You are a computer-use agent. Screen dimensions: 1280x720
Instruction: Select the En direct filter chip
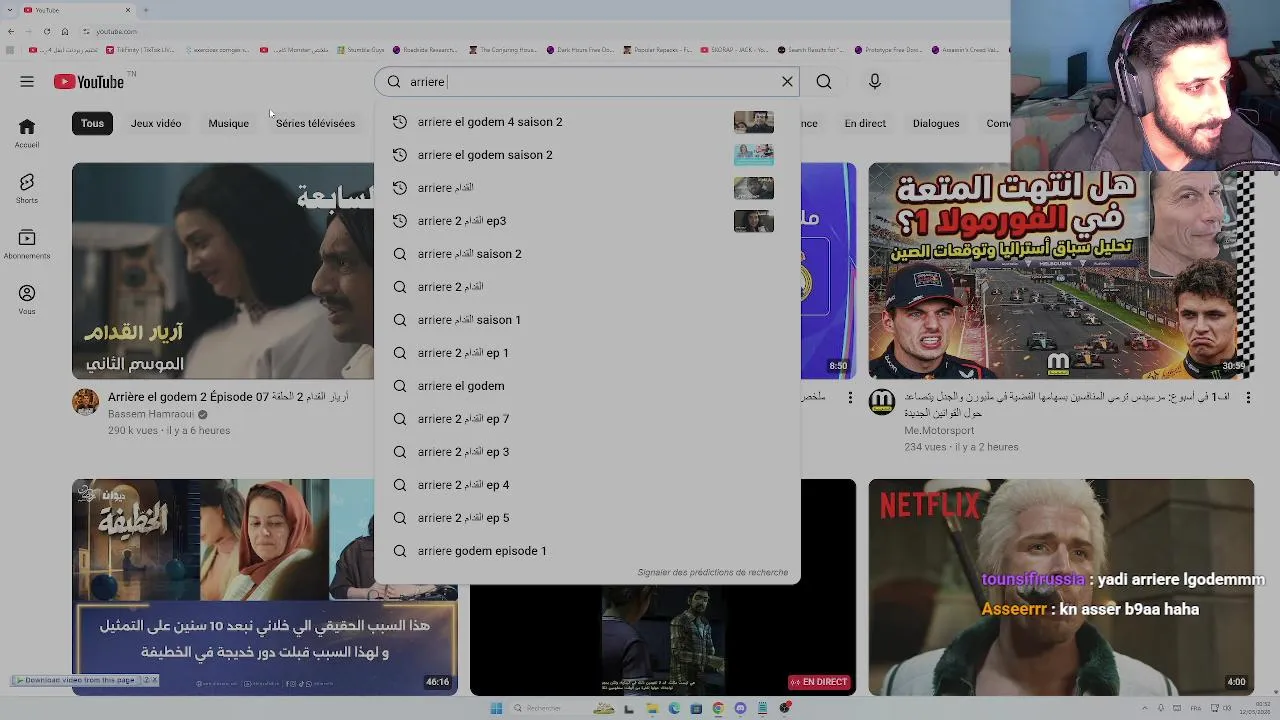(x=865, y=123)
